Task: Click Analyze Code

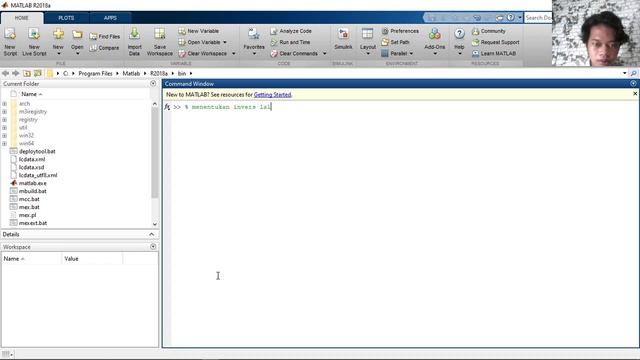Action: pyautogui.click(x=291, y=31)
